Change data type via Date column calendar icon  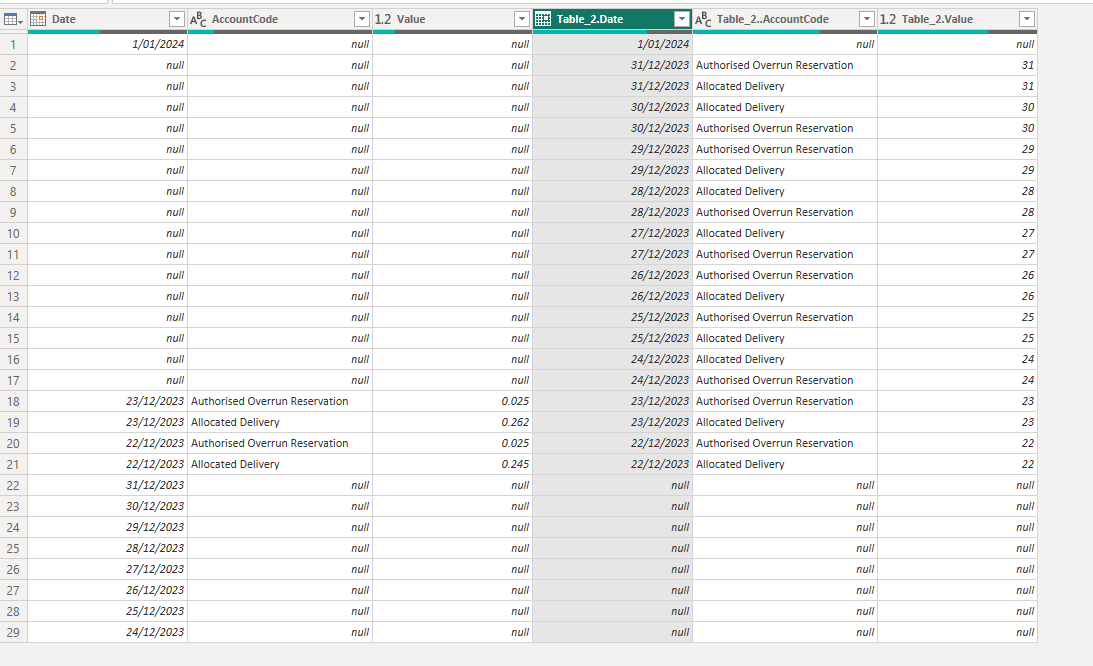[38, 20]
